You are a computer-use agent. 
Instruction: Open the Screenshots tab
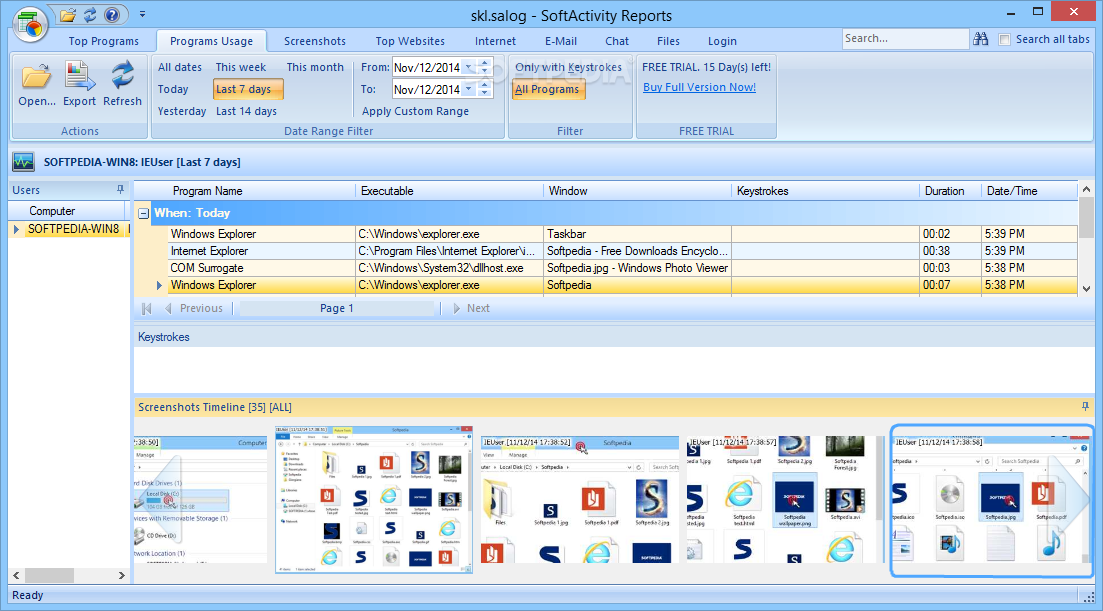314,41
